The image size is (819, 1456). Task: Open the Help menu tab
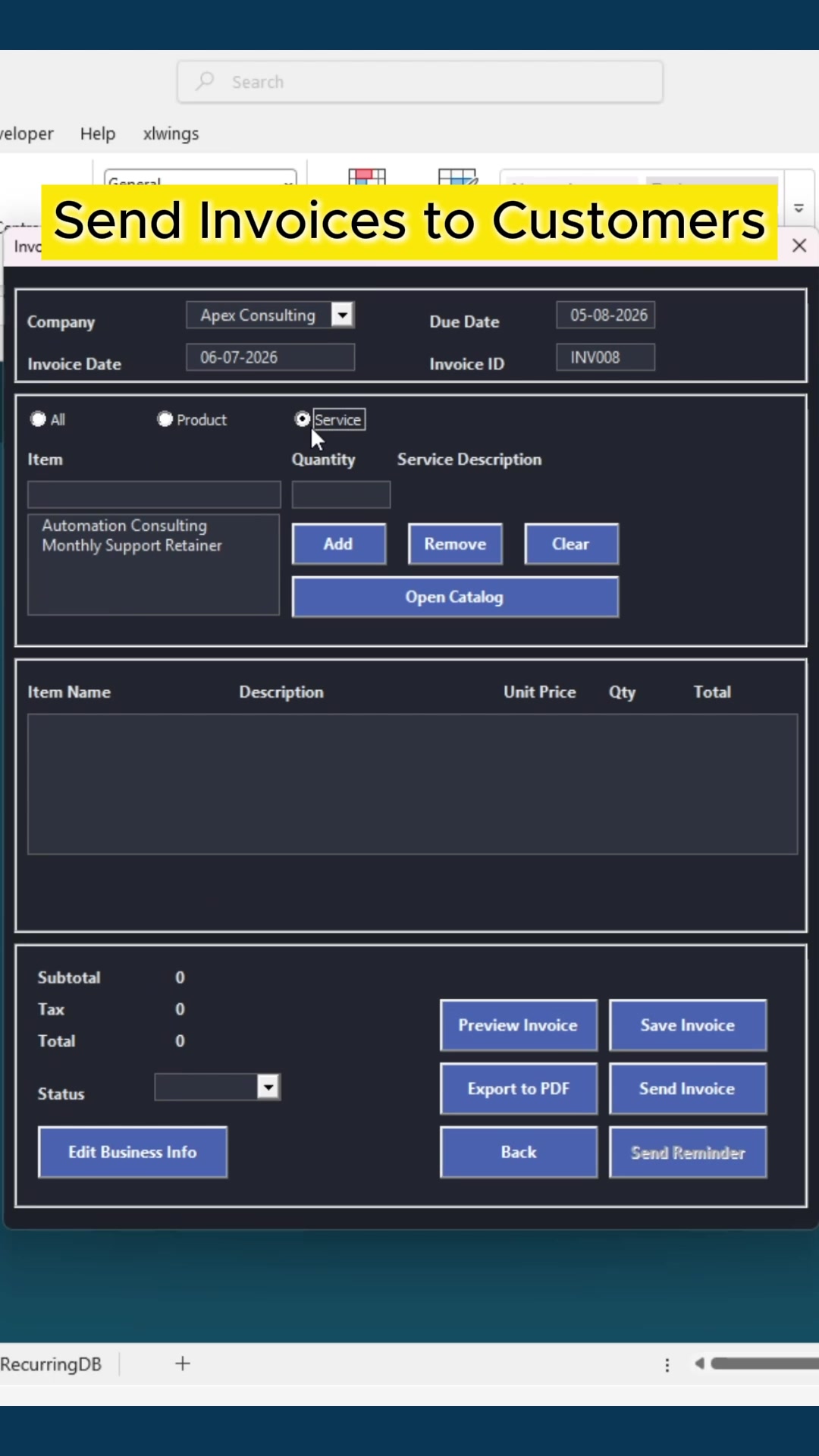(98, 133)
